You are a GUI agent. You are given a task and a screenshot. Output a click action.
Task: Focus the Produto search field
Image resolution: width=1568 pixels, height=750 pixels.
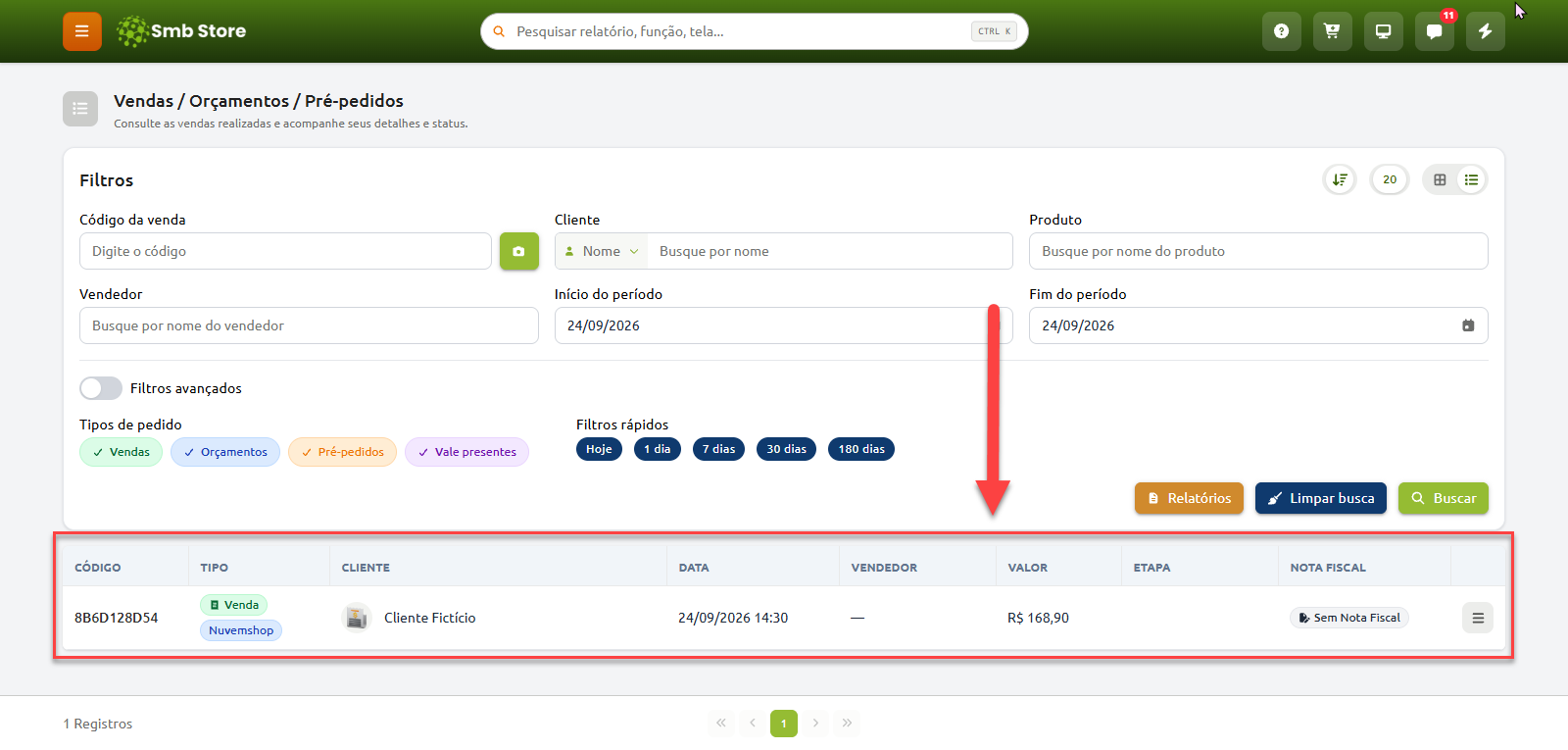[x=1258, y=251]
